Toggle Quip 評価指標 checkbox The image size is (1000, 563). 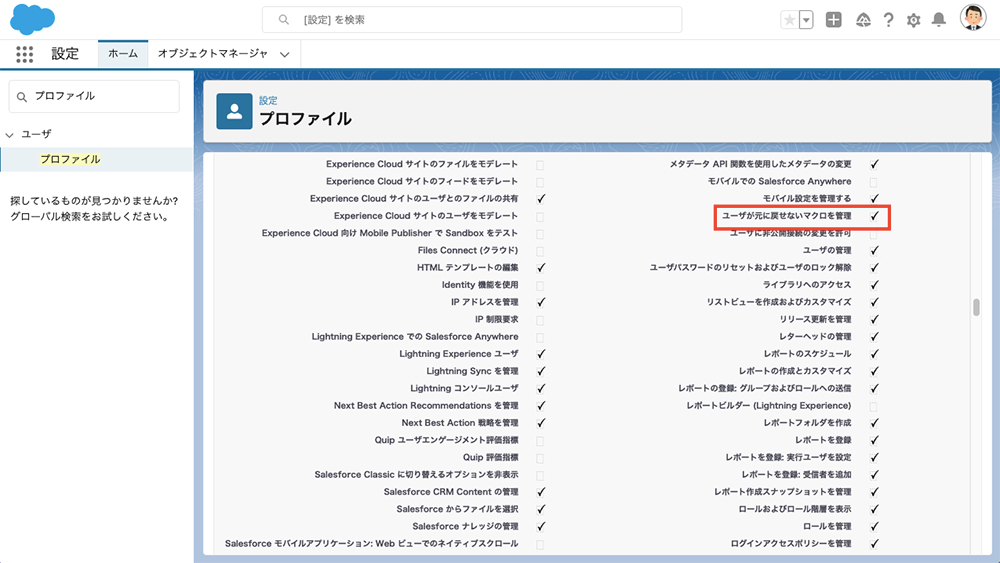540,458
